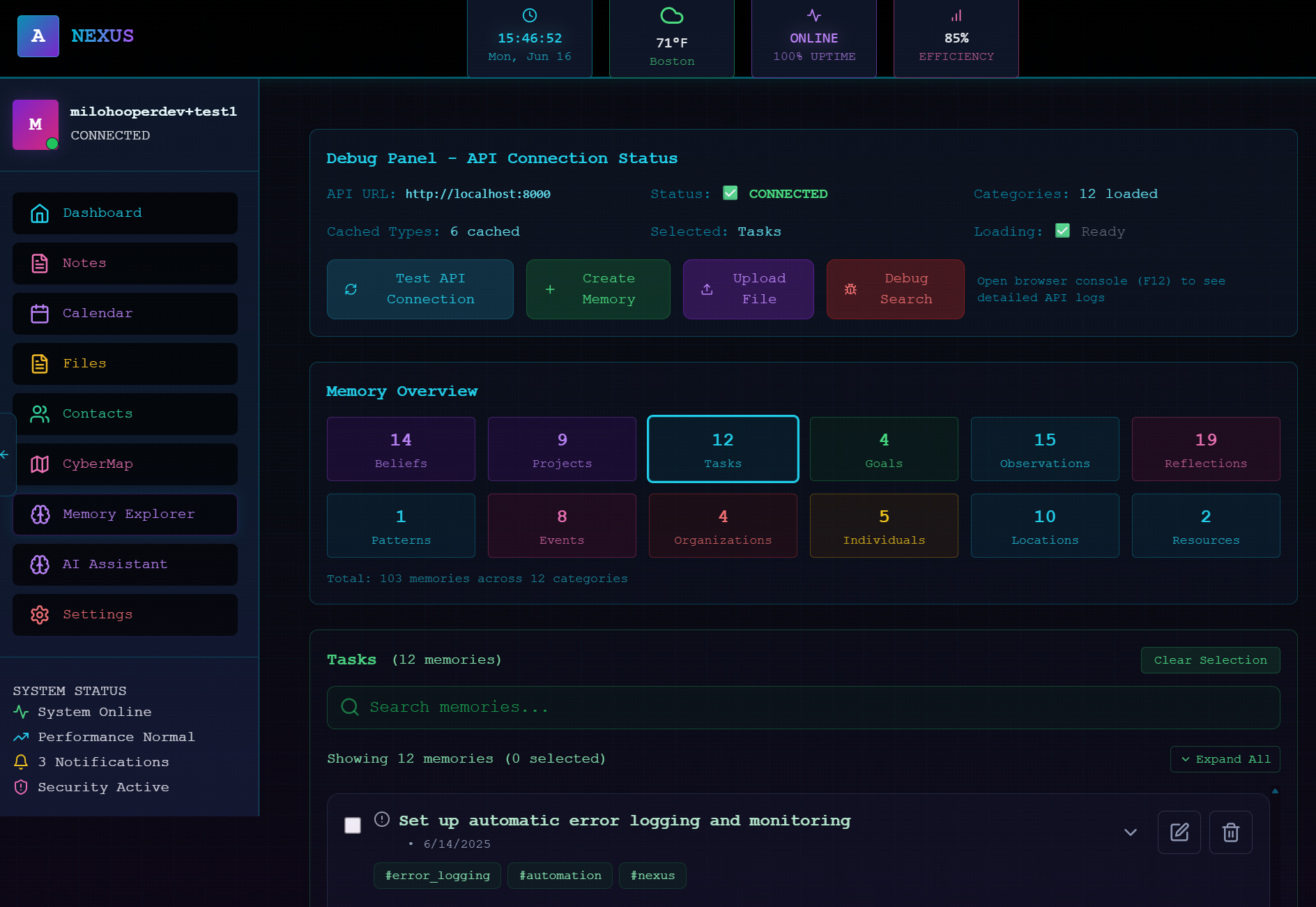Viewport: 1316px width, 907px height.
Task: Click the CONNECTED status checkbox
Action: pos(730,193)
